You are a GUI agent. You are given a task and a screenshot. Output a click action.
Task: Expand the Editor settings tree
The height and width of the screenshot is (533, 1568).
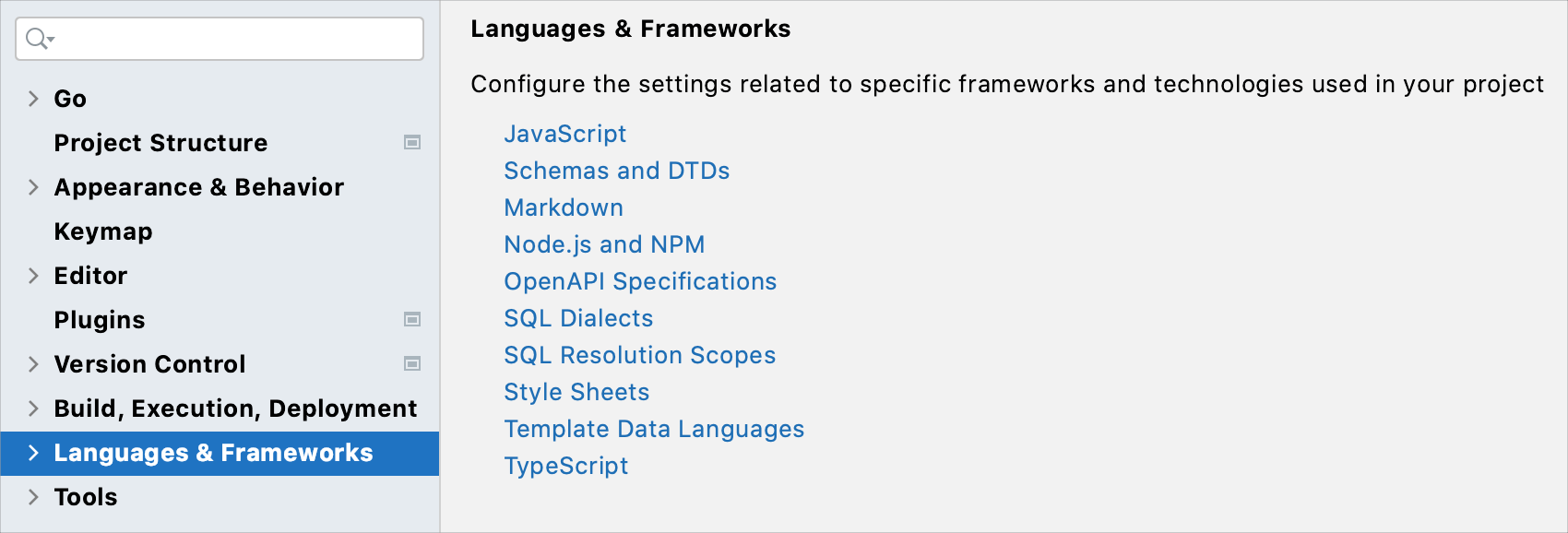(x=32, y=276)
